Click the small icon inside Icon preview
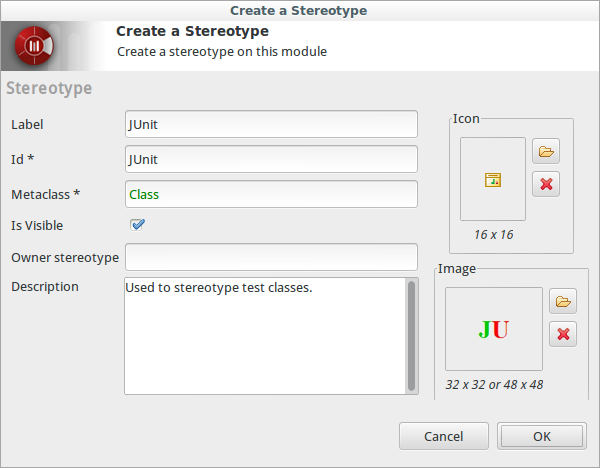Image resolution: width=600 pixels, height=468 pixels. (x=492, y=180)
